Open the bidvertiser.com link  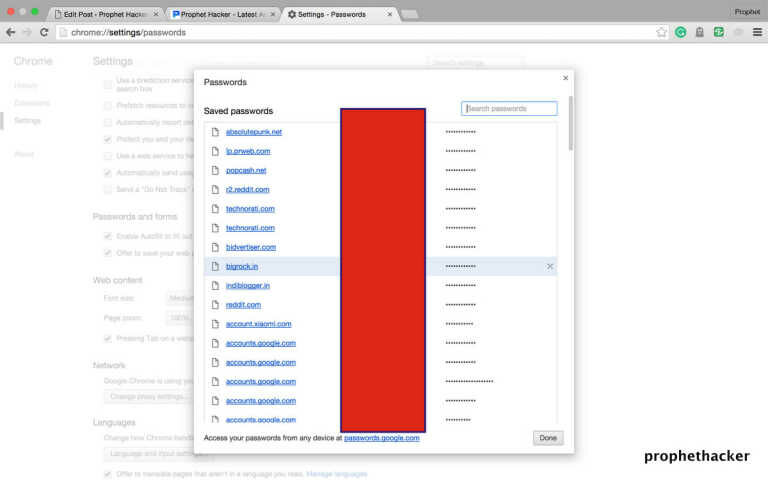click(x=251, y=247)
